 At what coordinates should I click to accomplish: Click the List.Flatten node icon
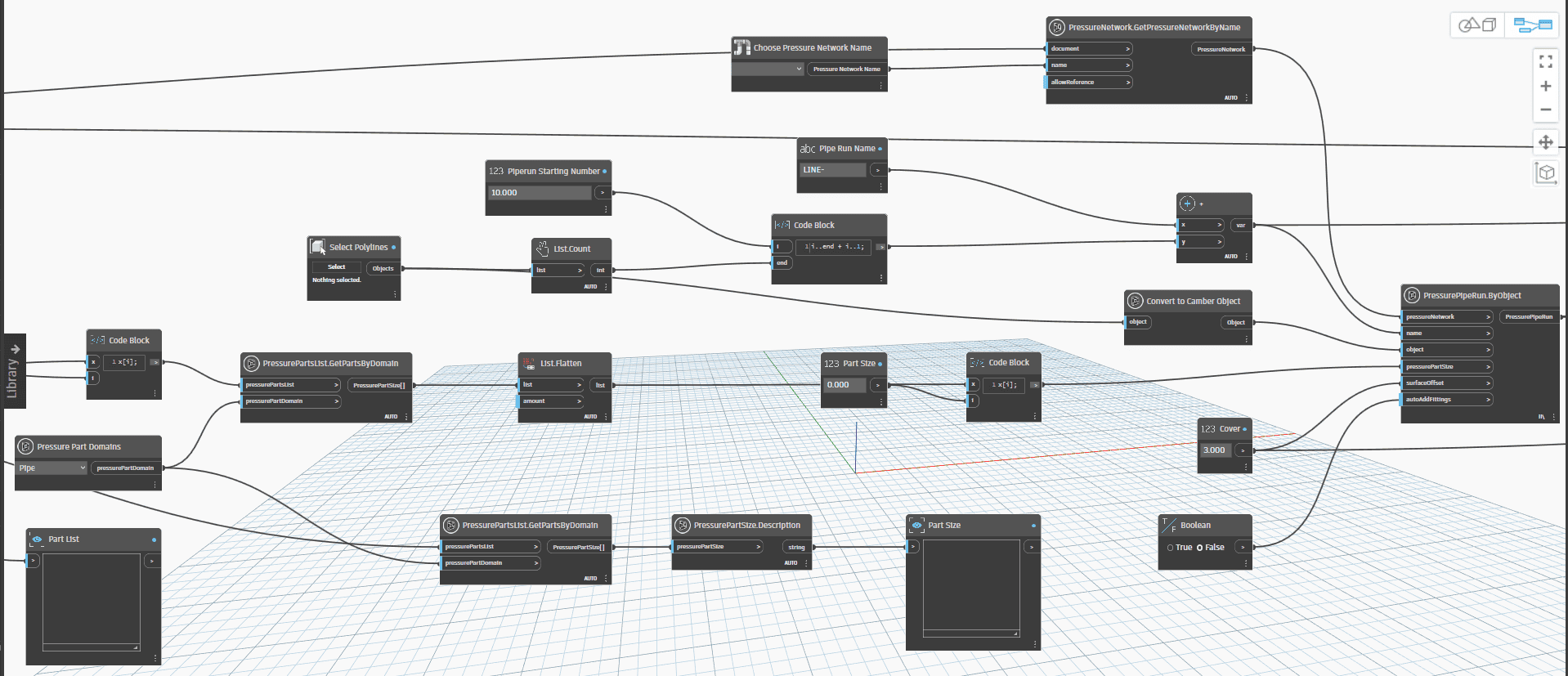(x=529, y=363)
